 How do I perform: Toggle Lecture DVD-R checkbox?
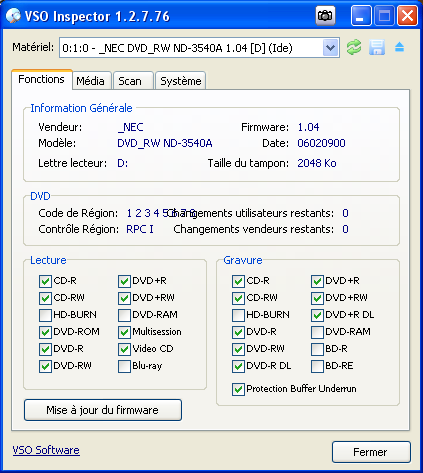click(45, 349)
